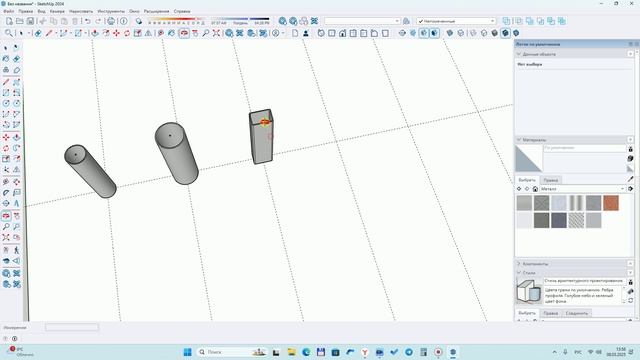Toggle the Monochrome face style
640x360 pixels.
click(x=516, y=33)
